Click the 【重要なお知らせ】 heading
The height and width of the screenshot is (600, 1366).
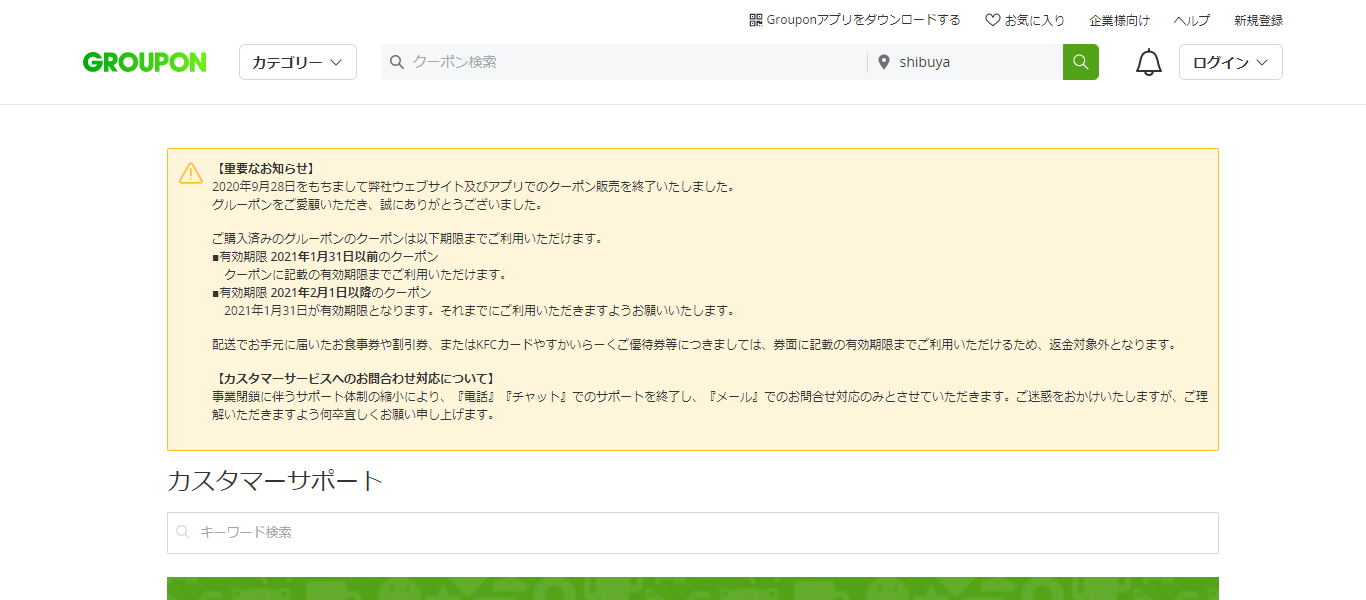pos(265,169)
